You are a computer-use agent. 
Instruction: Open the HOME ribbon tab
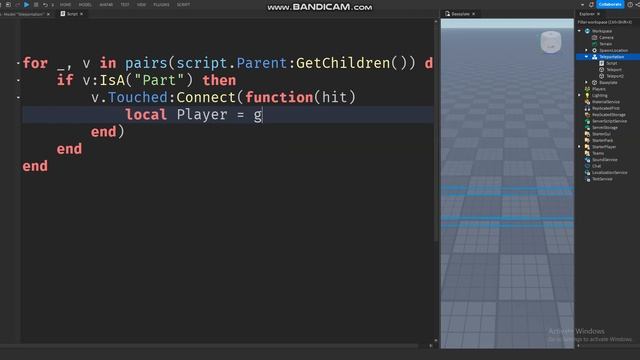[65, 4]
